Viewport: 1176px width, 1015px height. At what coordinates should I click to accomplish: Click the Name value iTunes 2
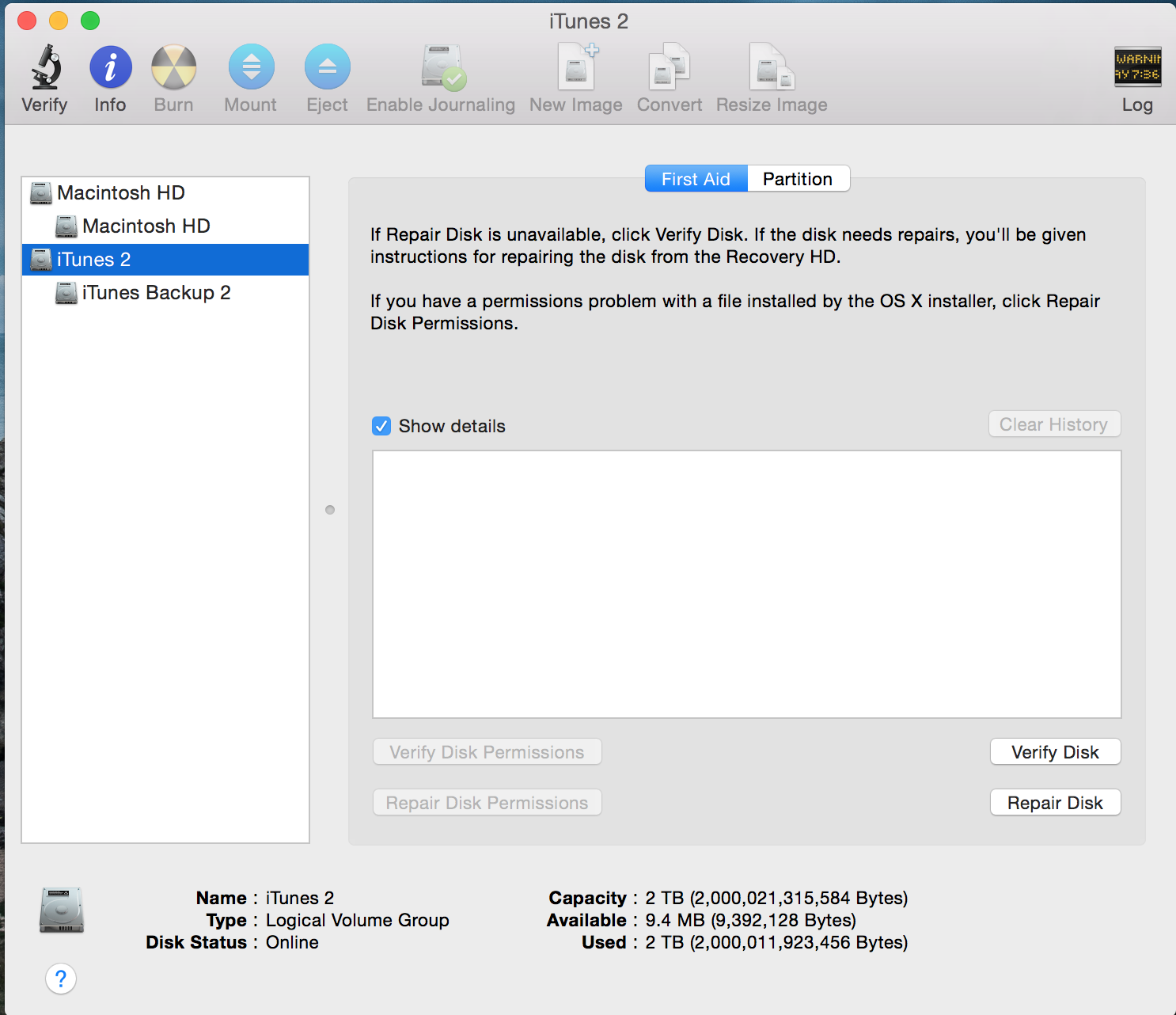pyautogui.click(x=300, y=898)
